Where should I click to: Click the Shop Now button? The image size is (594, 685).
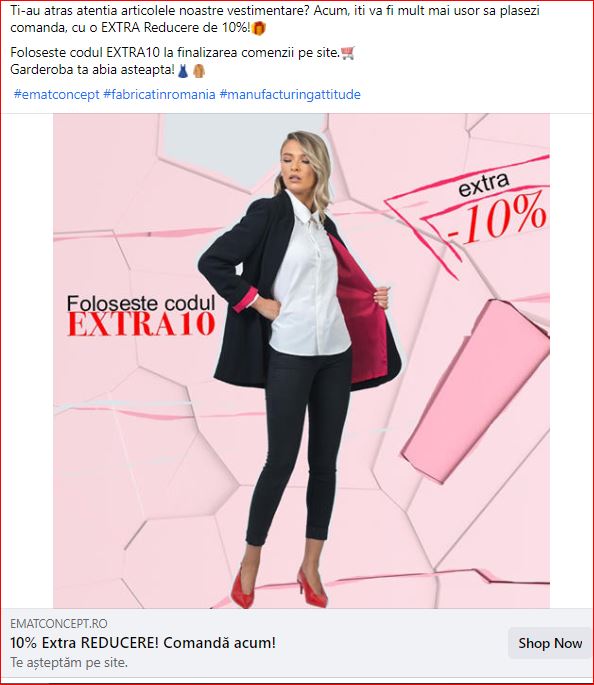pyautogui.click(x=550, y=643)
